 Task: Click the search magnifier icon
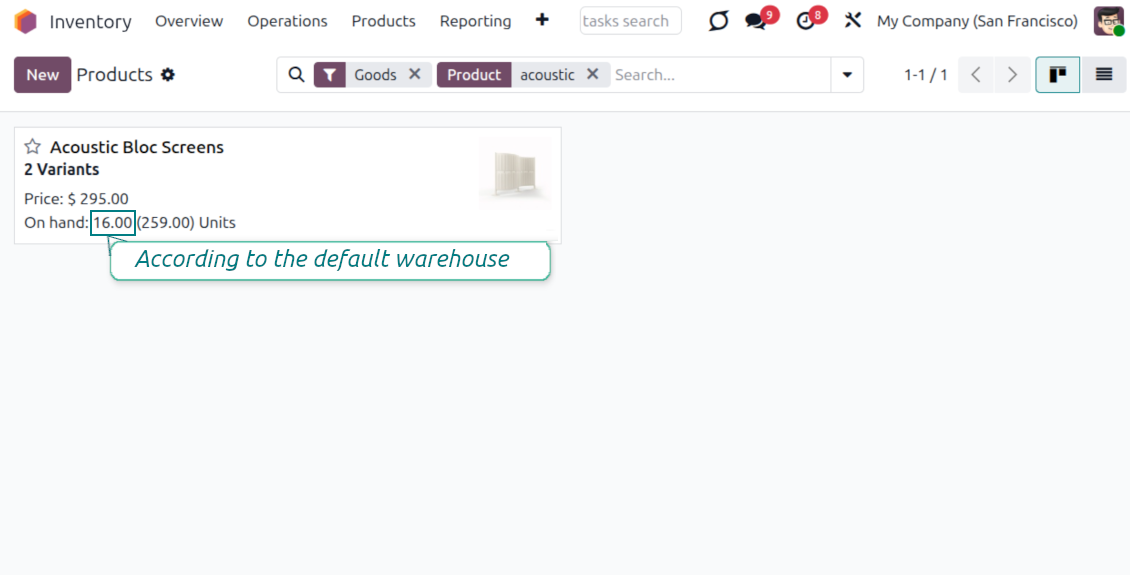(296, 75)
